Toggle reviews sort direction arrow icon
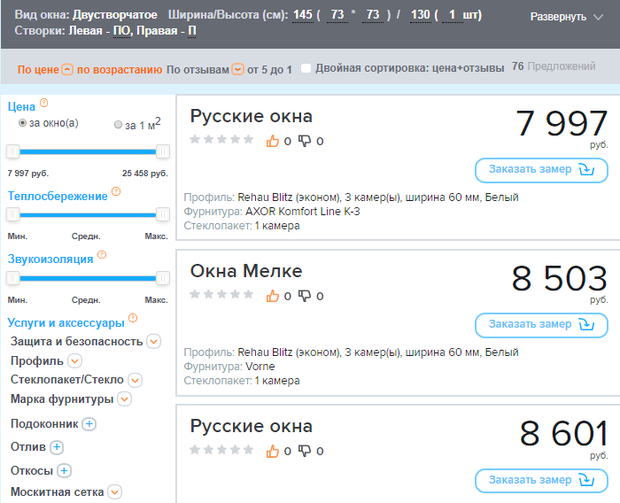620x503 pixels. [238, 70]
